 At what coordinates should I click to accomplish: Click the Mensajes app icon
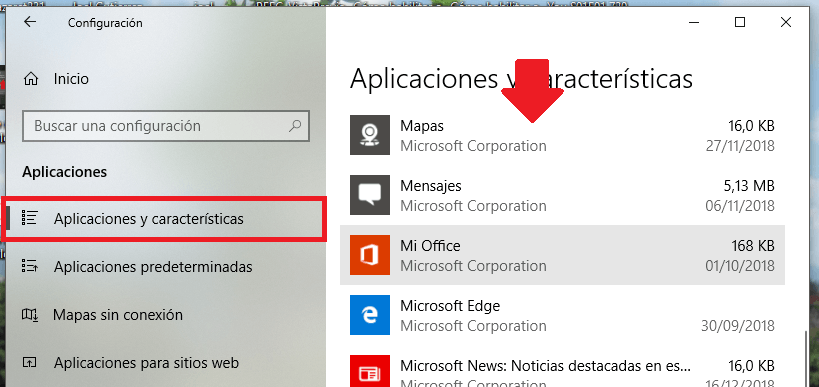coord(370,195)
